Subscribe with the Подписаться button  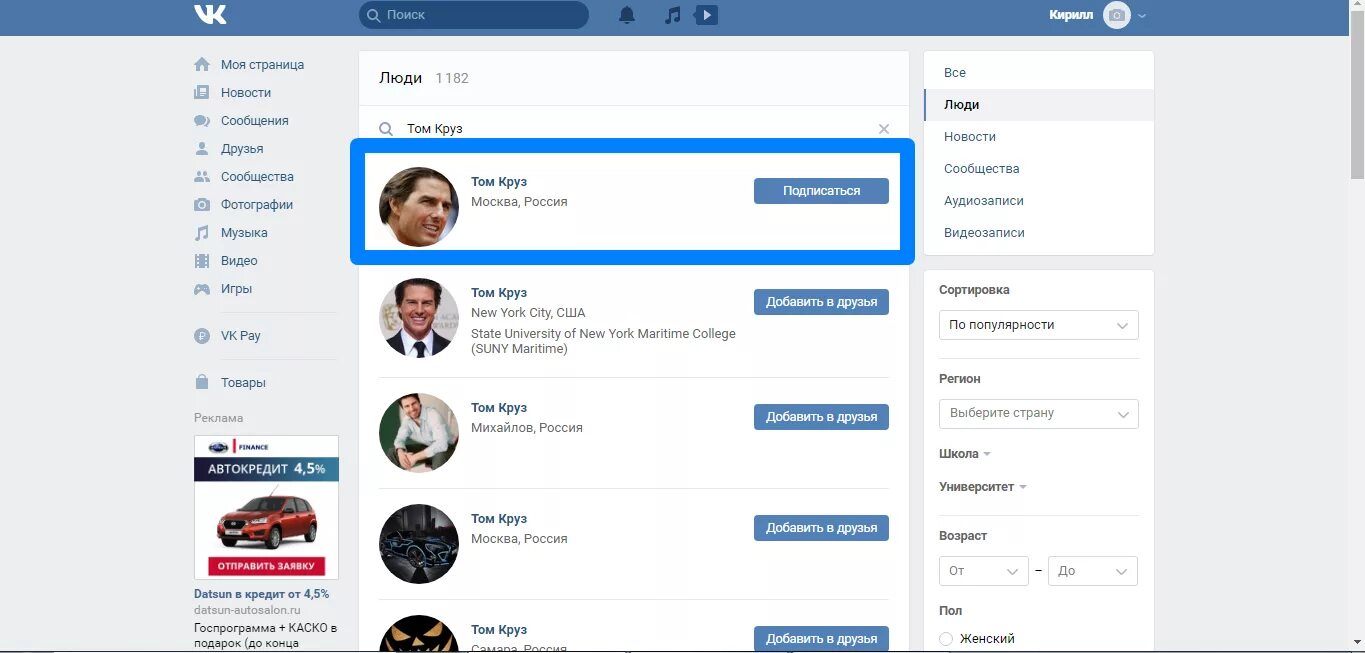pos(821,191)
